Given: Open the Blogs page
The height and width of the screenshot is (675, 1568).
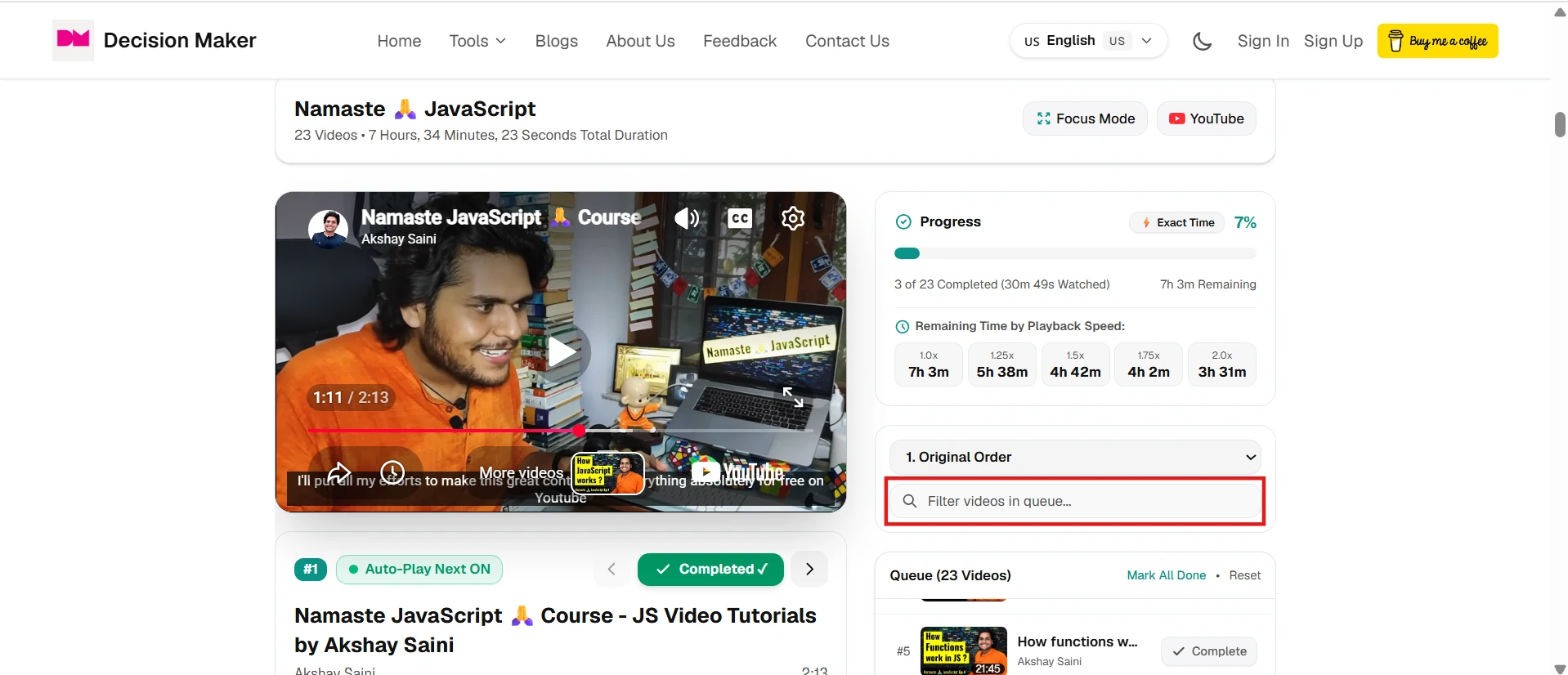Looking at the screenshot, I should pos(557,41).
